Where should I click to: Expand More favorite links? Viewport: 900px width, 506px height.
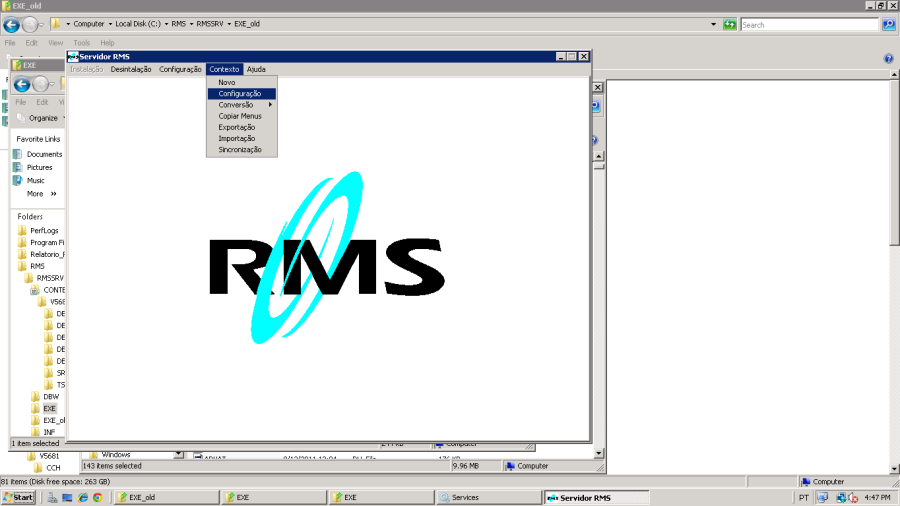click(41, 194)
